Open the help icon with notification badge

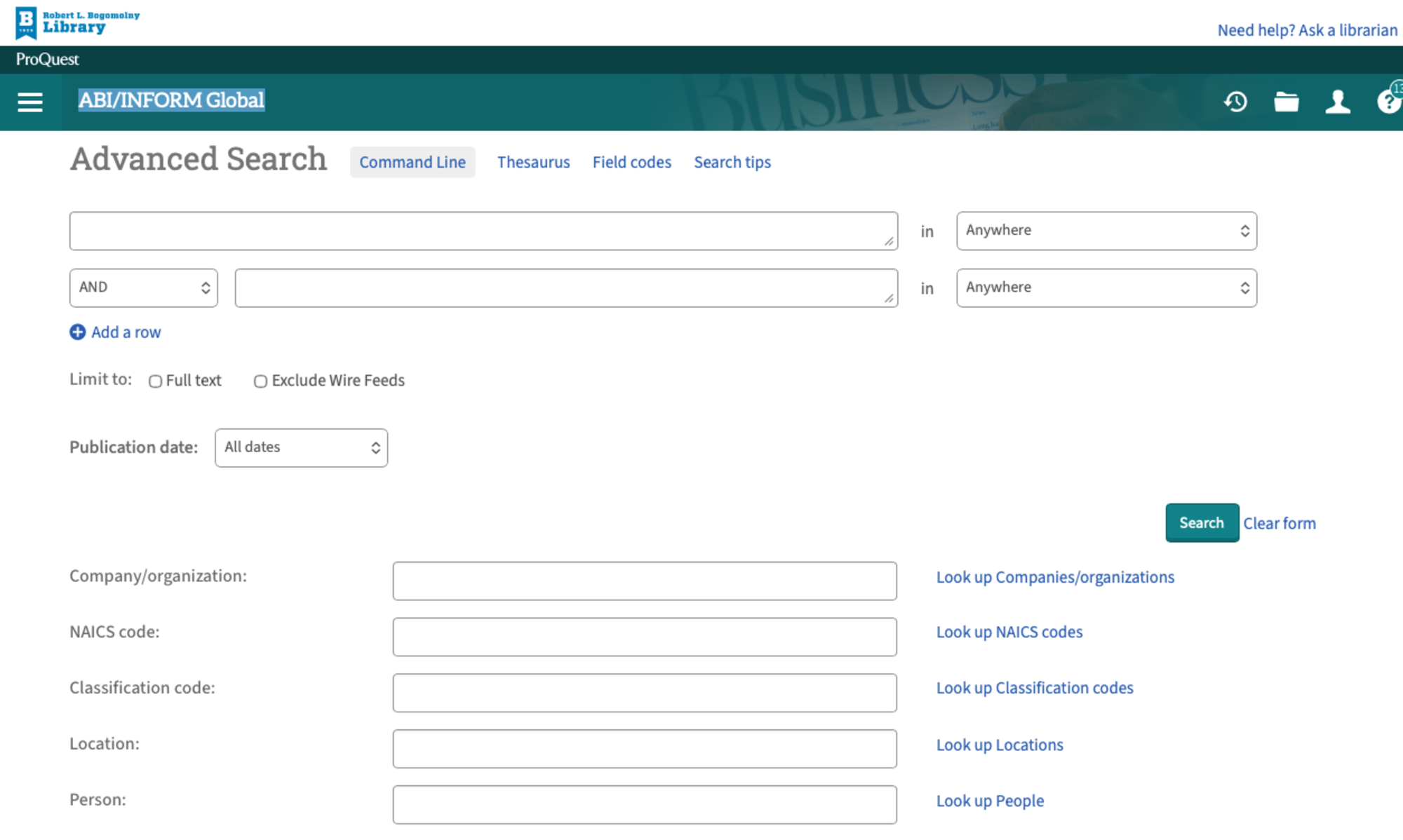tap(1388, 102)
